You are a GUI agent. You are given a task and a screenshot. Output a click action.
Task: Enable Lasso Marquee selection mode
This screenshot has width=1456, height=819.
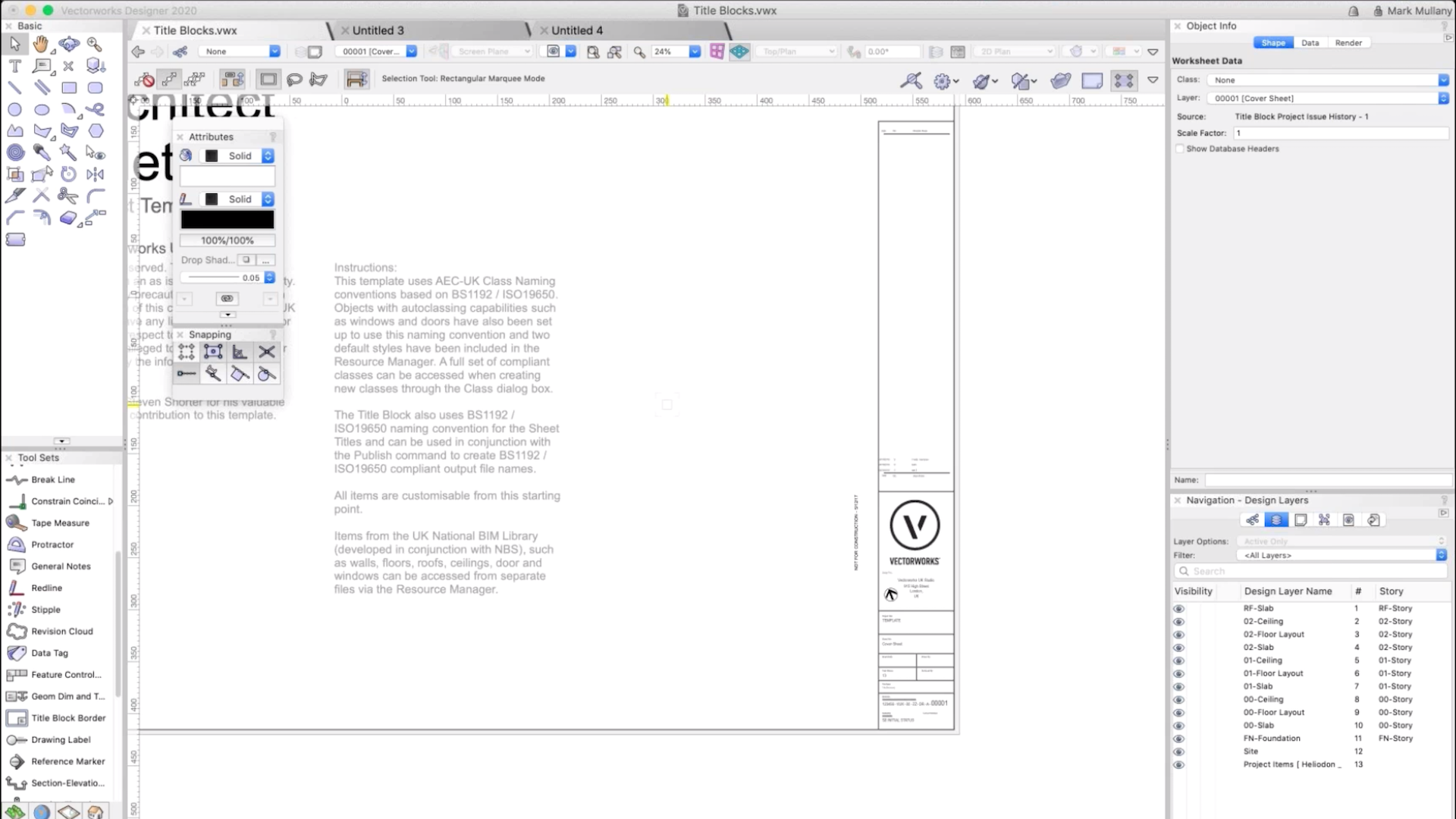(294, 79)
